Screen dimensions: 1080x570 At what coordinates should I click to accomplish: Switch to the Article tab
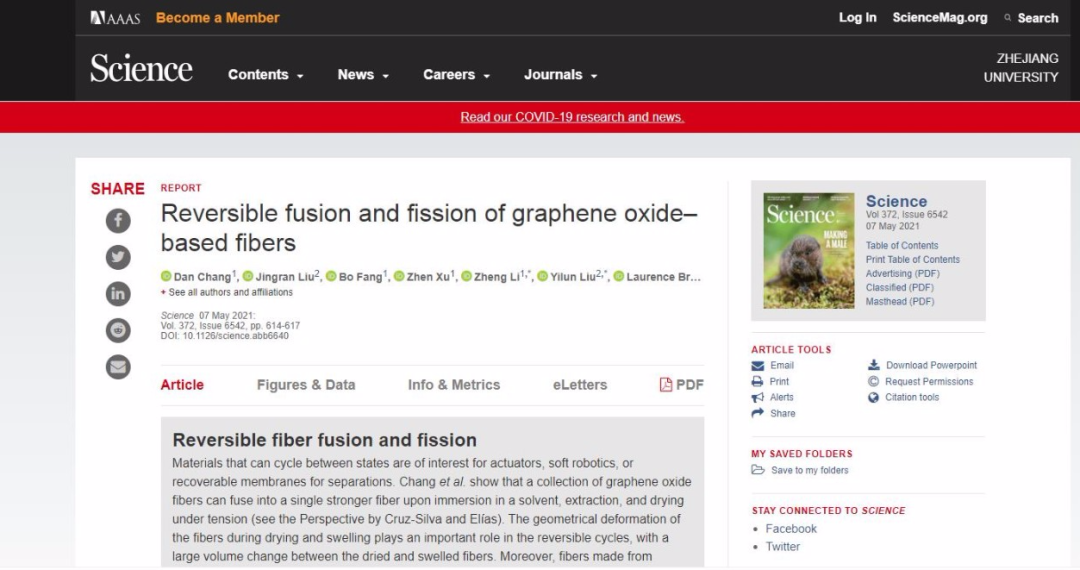point(182,385)
